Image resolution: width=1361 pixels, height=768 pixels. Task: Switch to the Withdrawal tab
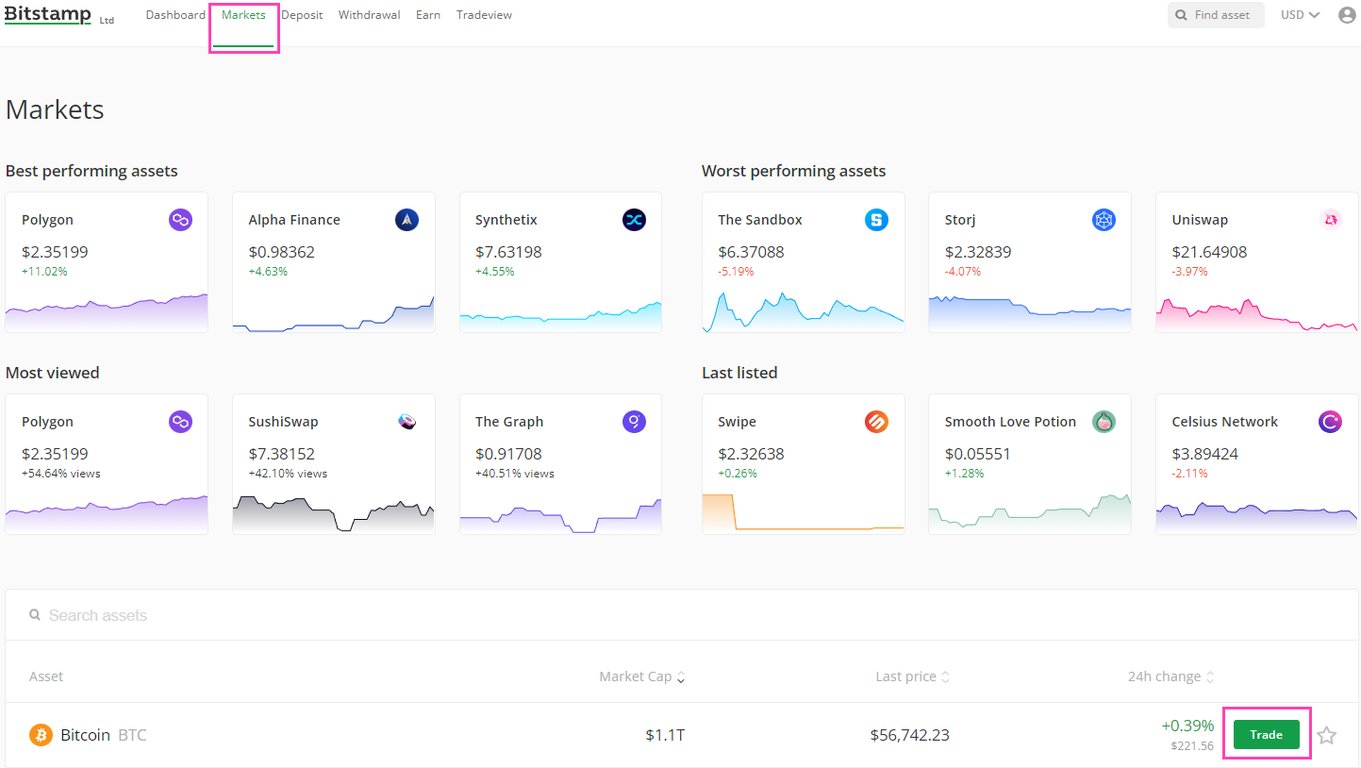[x=369, y=15]
